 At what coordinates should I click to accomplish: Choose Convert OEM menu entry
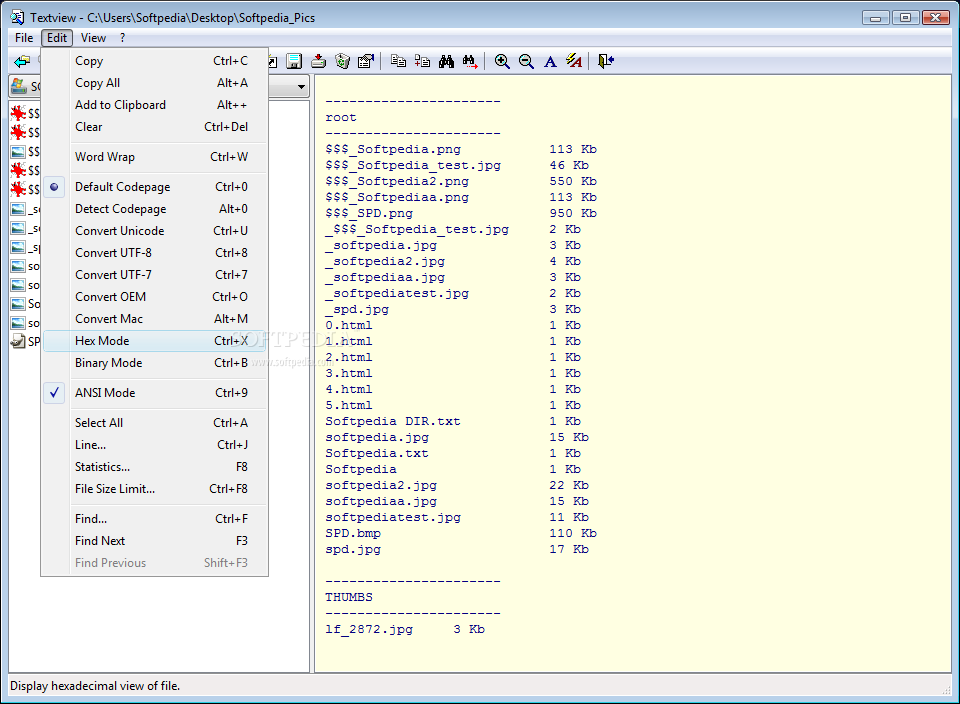pyautogui.click(x=155, y=297)
